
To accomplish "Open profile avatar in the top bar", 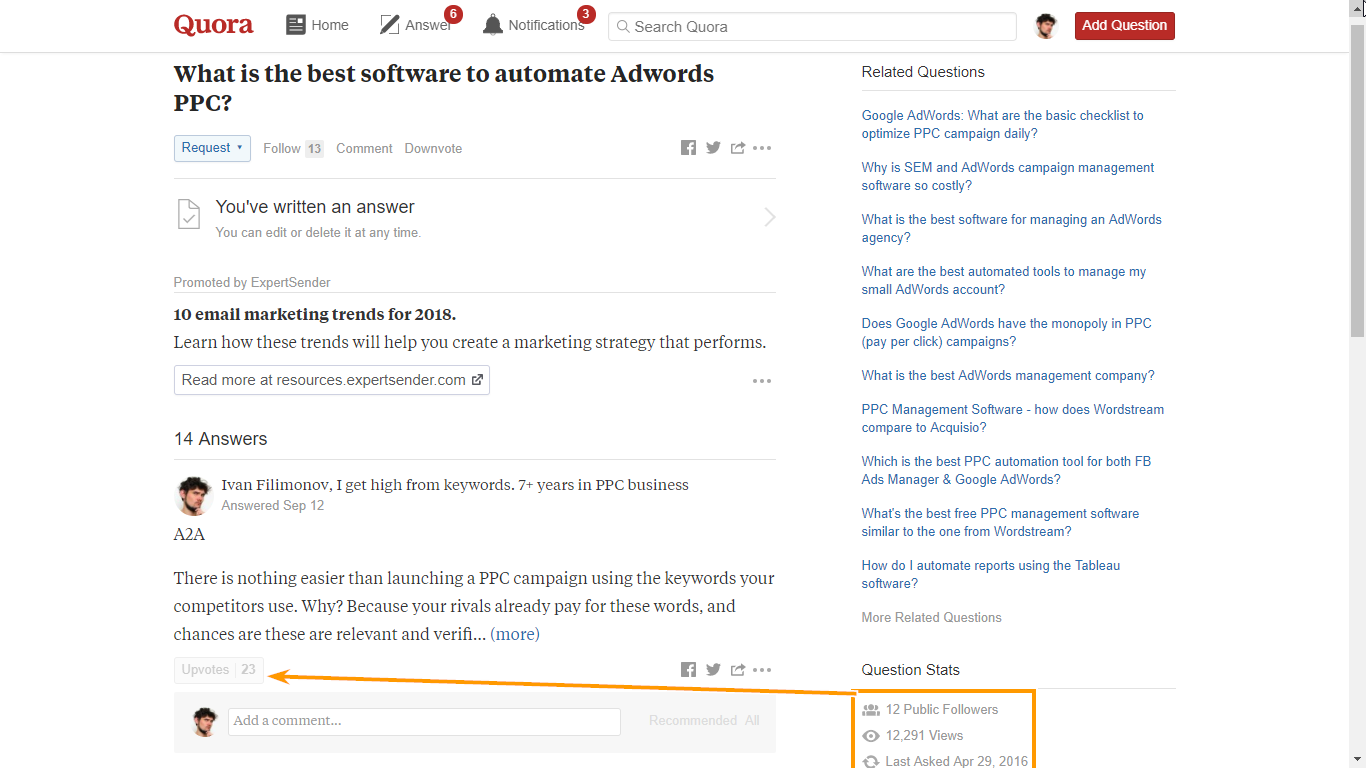I will click(1046, 26).
